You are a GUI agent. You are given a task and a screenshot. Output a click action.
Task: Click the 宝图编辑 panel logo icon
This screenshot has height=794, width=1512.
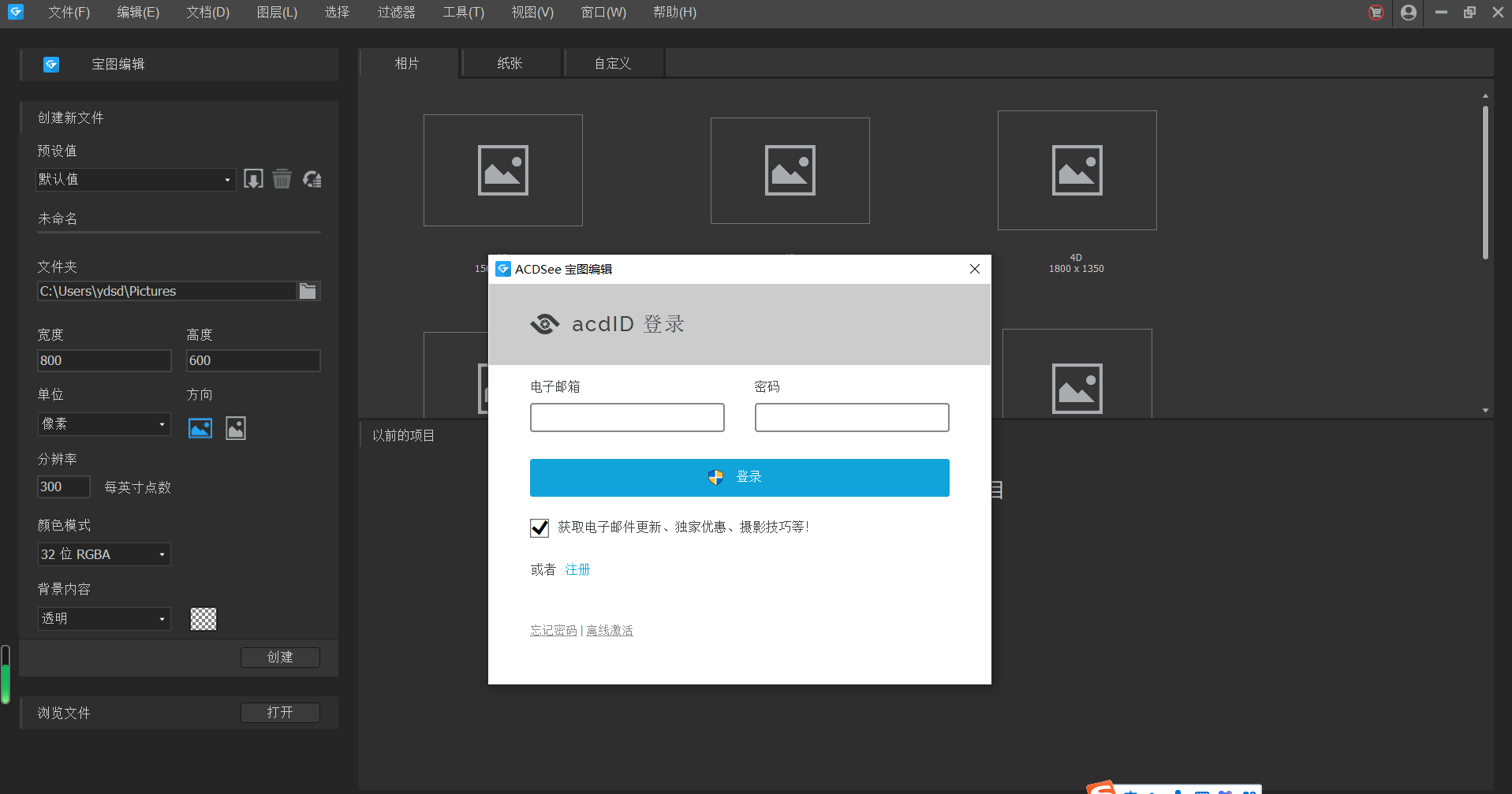(x=51, y=65)
